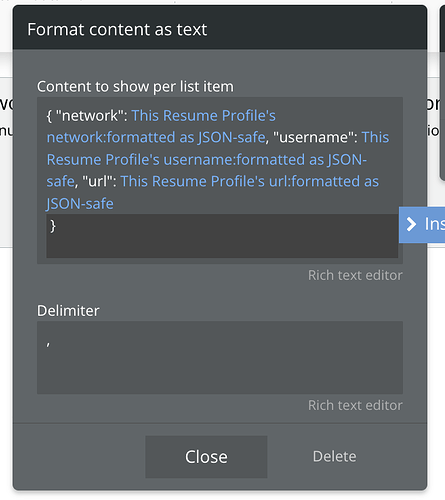Select the Resume Profile's network:formatted as JSON-safe expression
445x500 pixels.
161,126
